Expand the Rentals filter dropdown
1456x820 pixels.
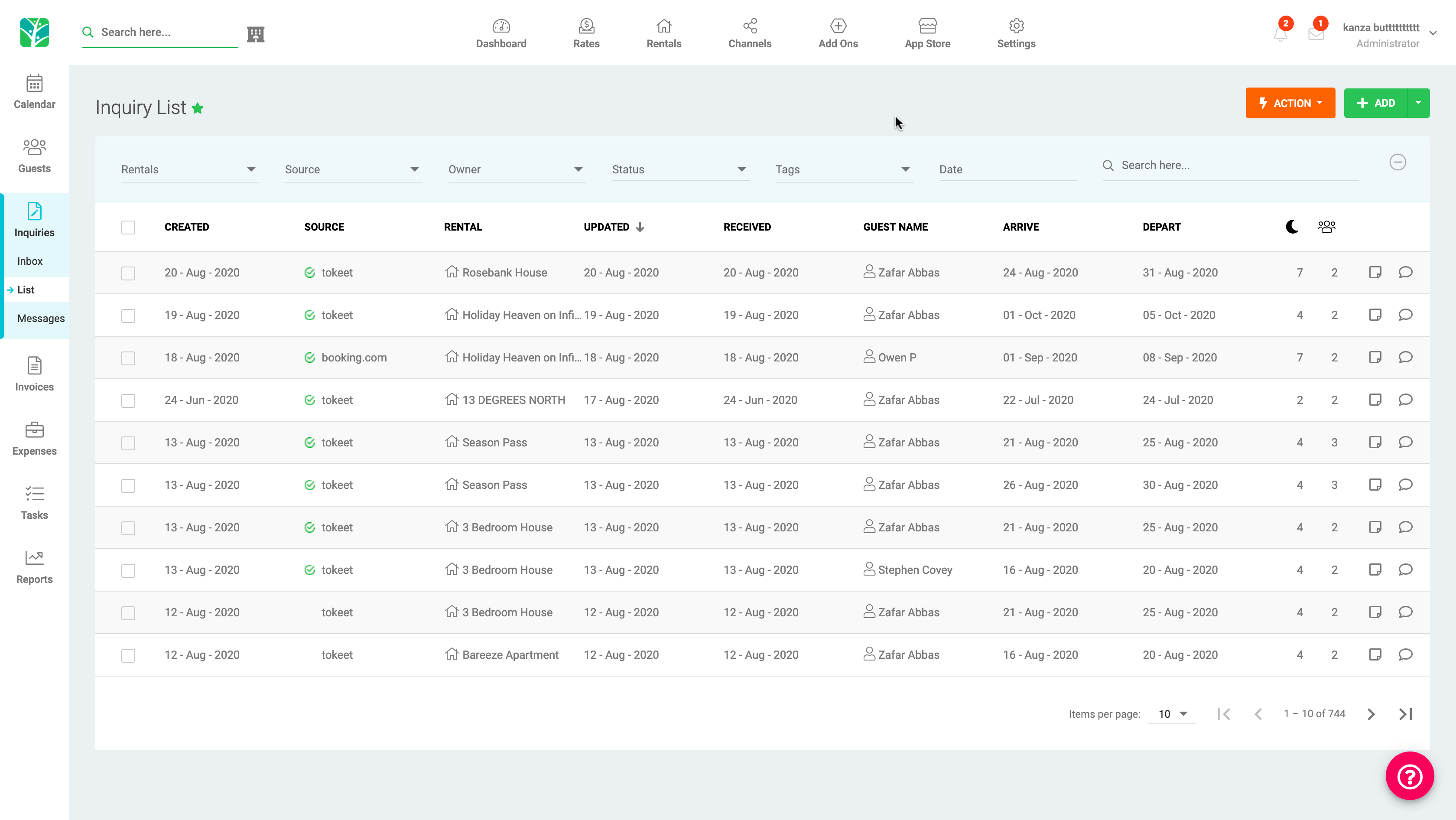[x=189, y=169]
